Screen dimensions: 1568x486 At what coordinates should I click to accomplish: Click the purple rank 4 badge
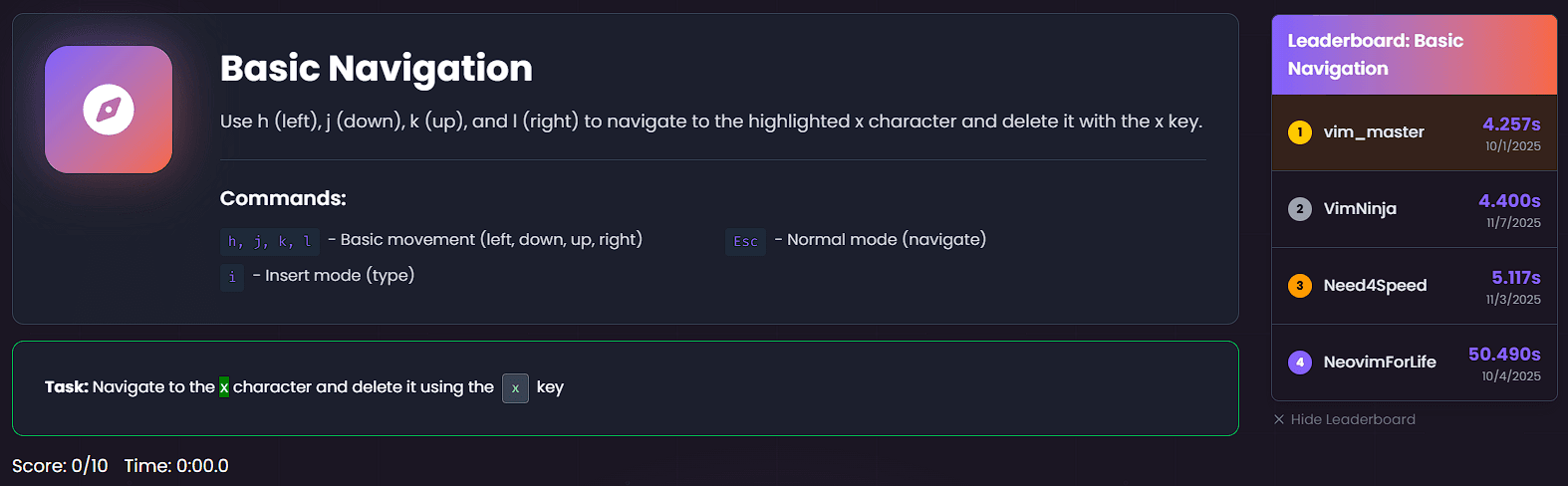pos(1299,363)
